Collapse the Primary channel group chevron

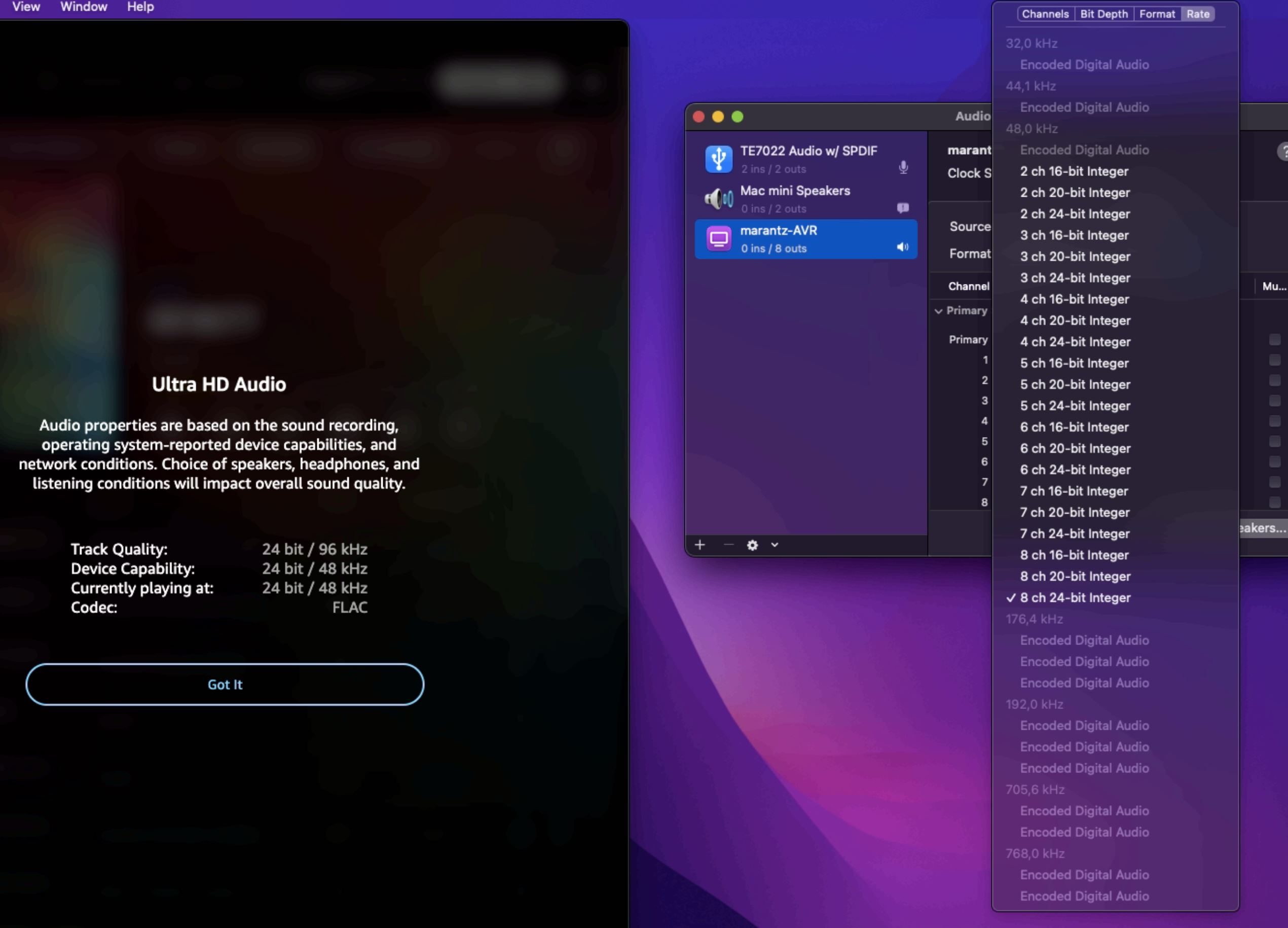(x=939, y=311)
